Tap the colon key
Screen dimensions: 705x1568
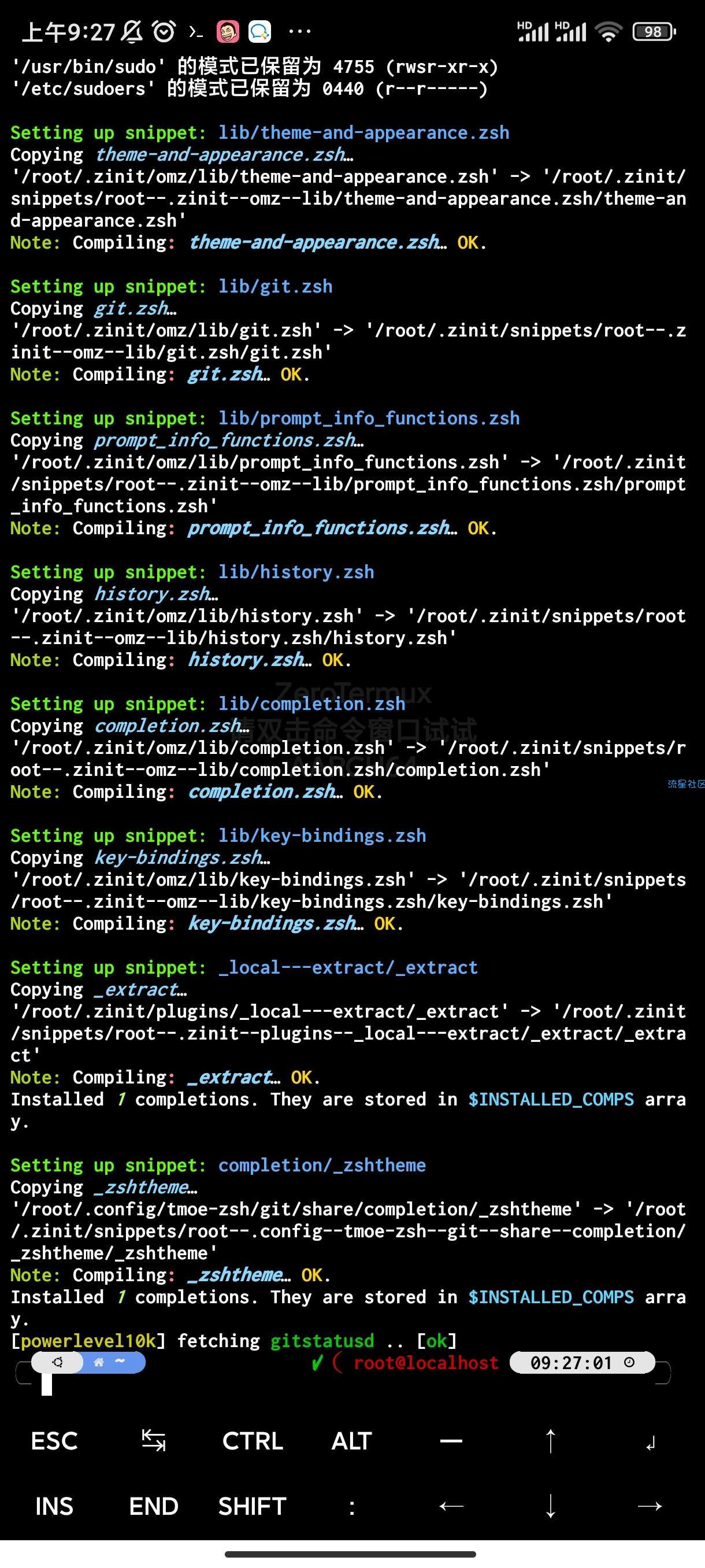[351, 1506]
